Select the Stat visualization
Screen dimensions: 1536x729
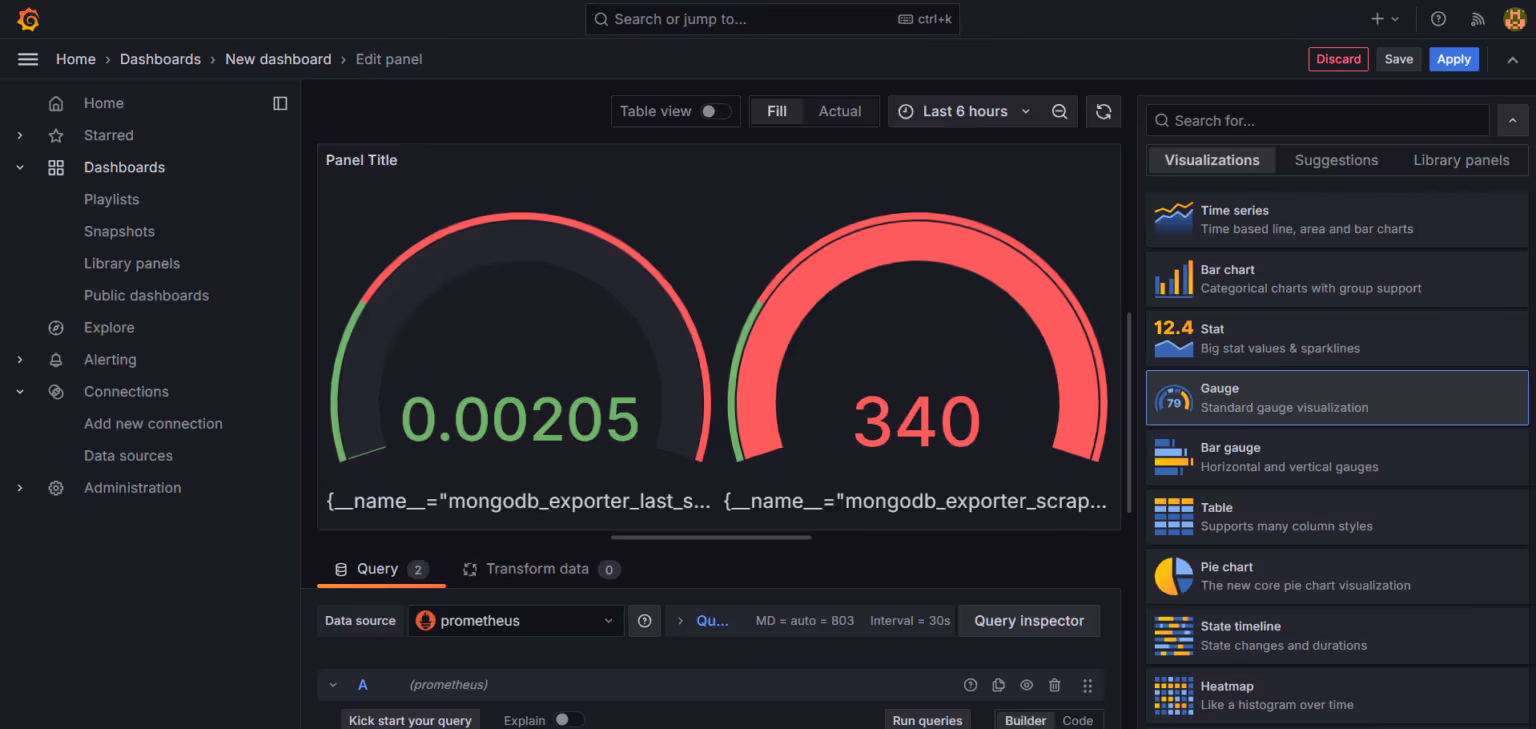point(1337,338)
